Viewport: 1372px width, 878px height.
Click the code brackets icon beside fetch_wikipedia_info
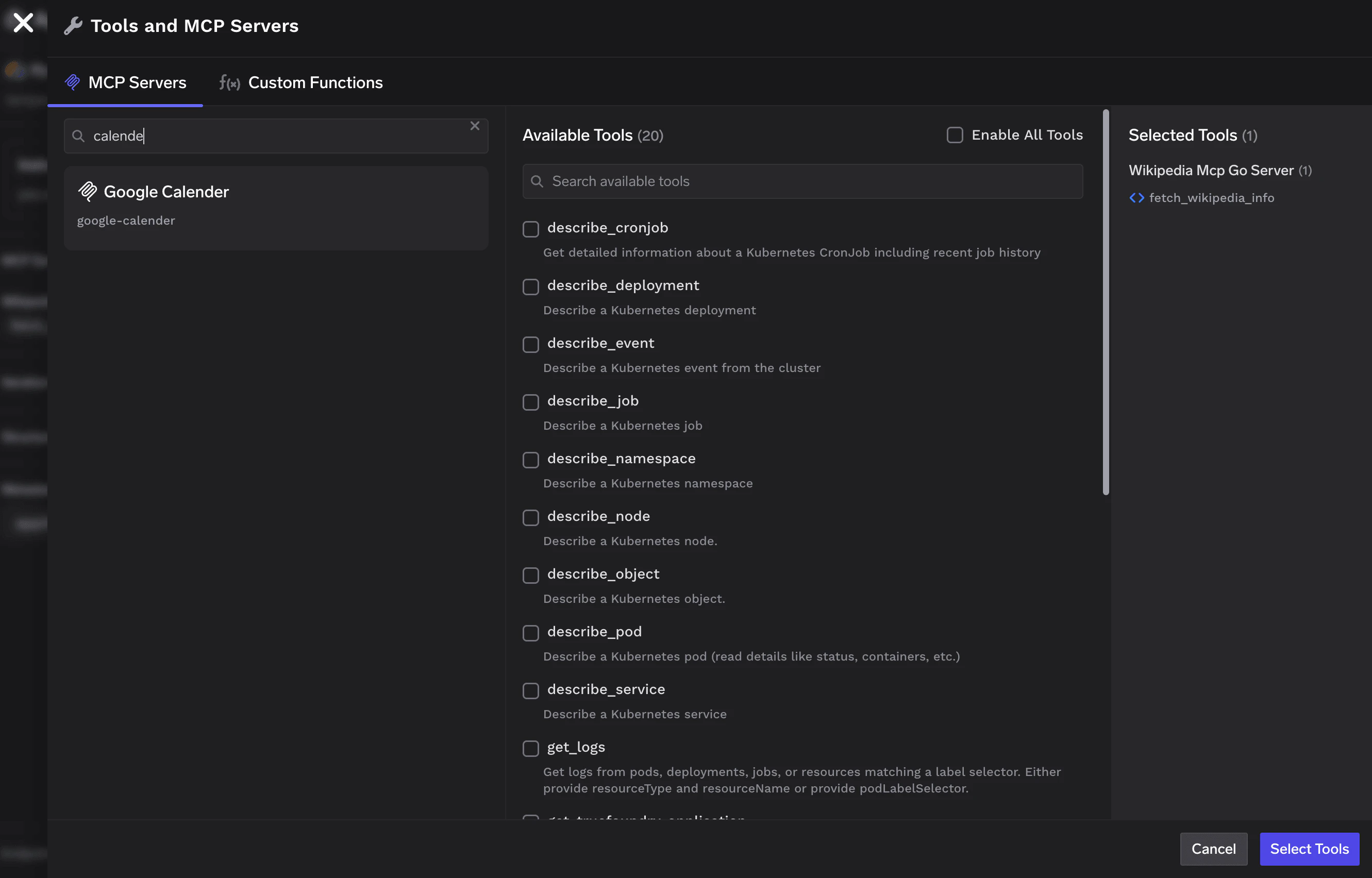(1136, 197)
